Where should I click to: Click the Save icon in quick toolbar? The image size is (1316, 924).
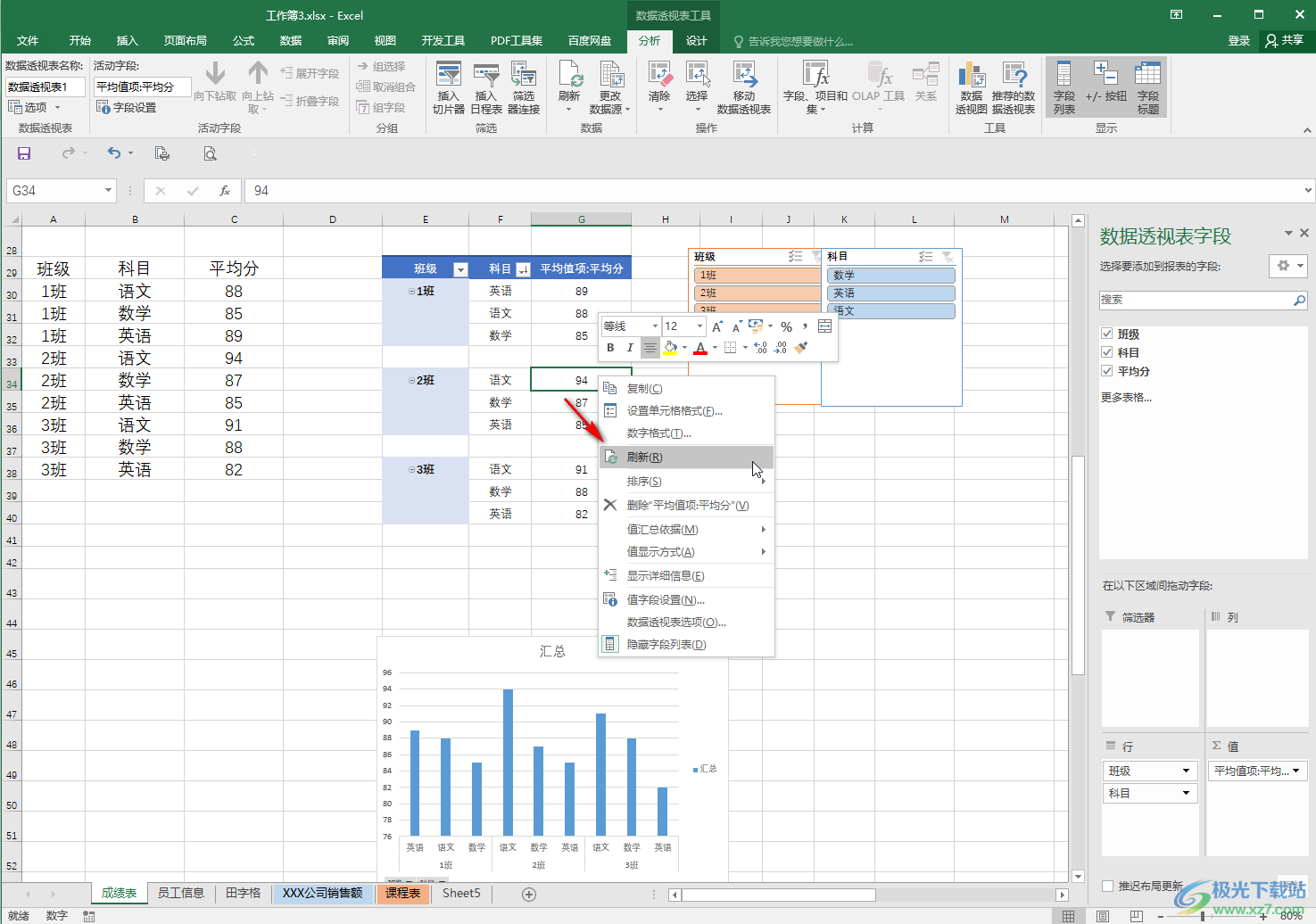tap(24, 153)
